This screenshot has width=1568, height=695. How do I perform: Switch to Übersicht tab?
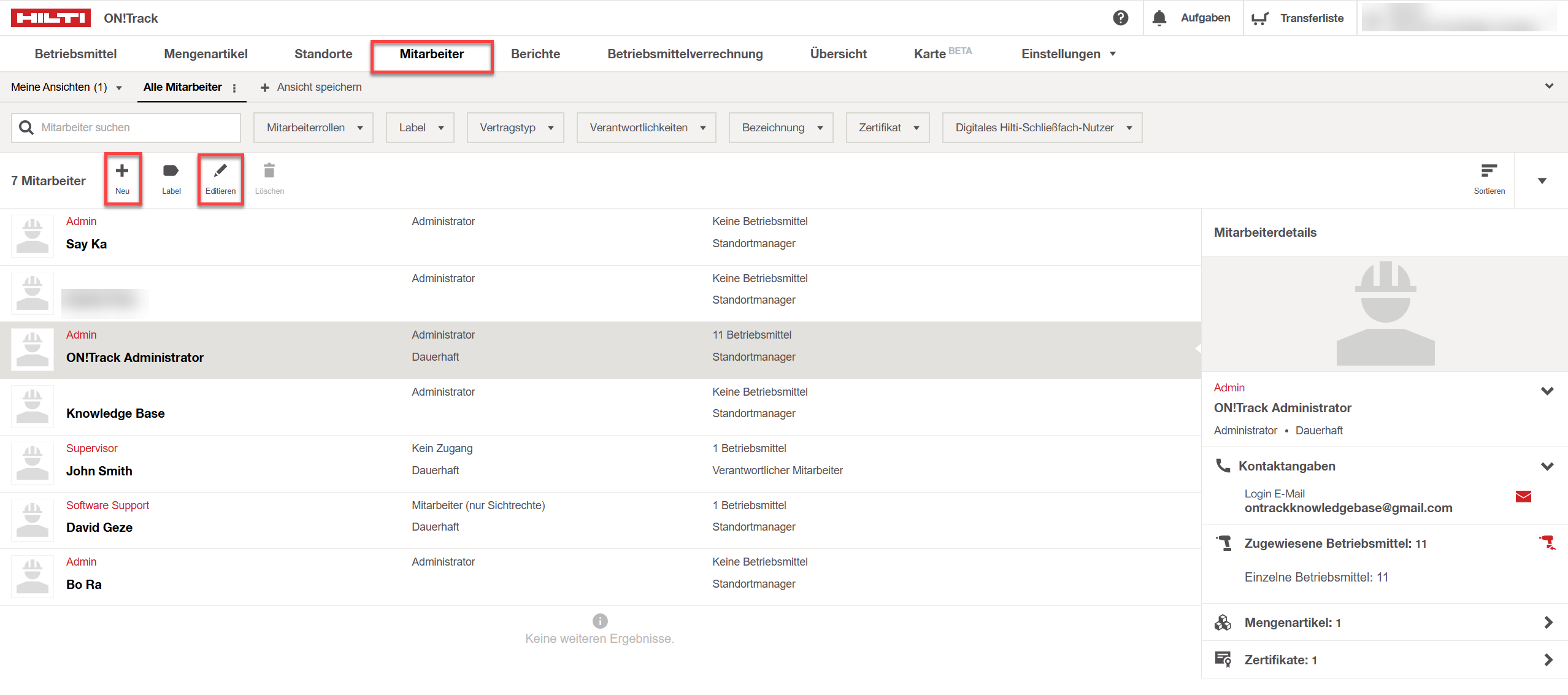[x=838, y=54]
